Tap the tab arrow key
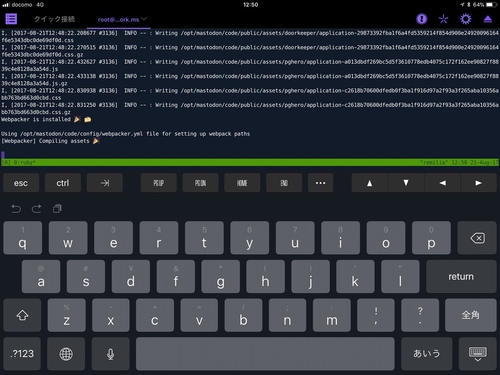 (105, 183)
